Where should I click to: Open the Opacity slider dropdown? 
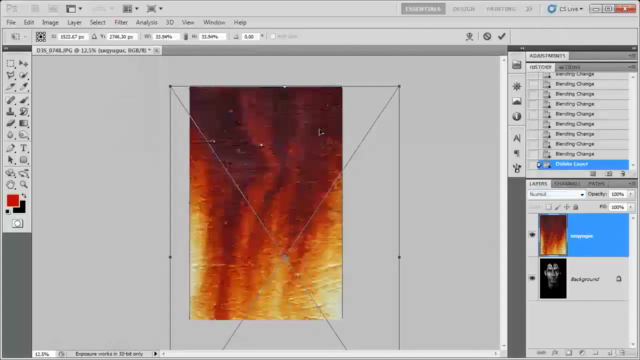tap(631, 194)
